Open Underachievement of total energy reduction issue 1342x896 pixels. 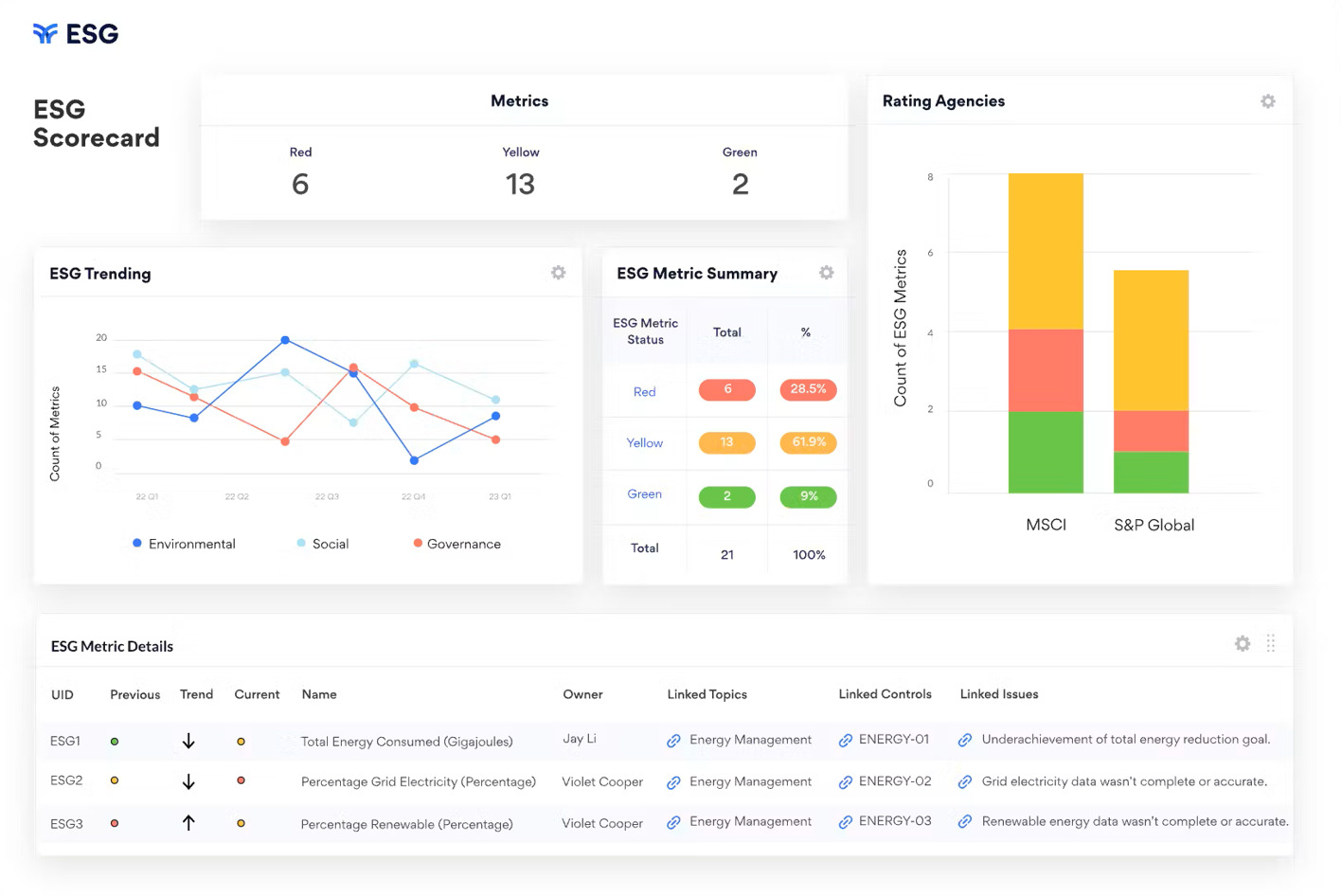[1126, 739]
